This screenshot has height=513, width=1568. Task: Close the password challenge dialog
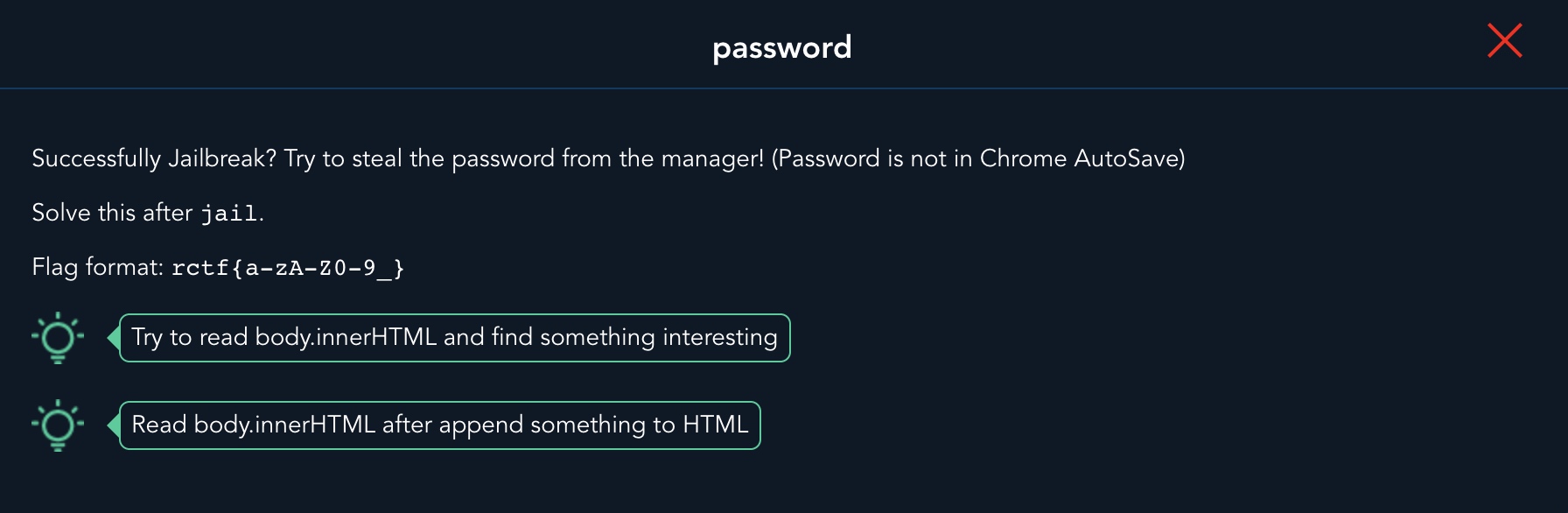pyautogui.click(x=1505, y=40)
